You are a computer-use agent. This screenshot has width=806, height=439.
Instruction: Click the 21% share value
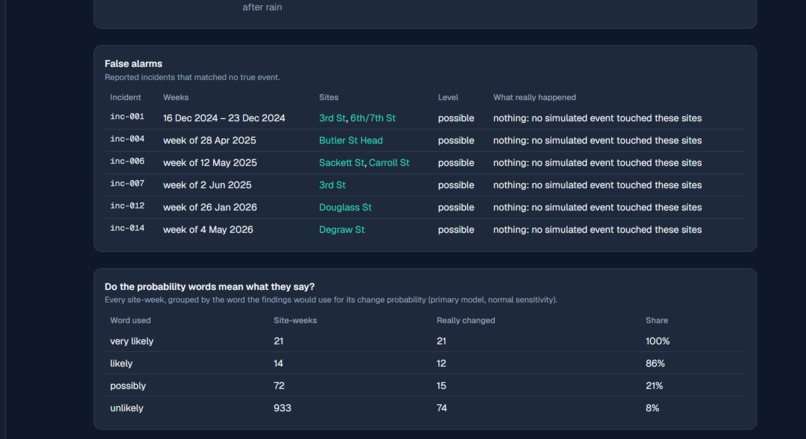[x=654, y=386]
